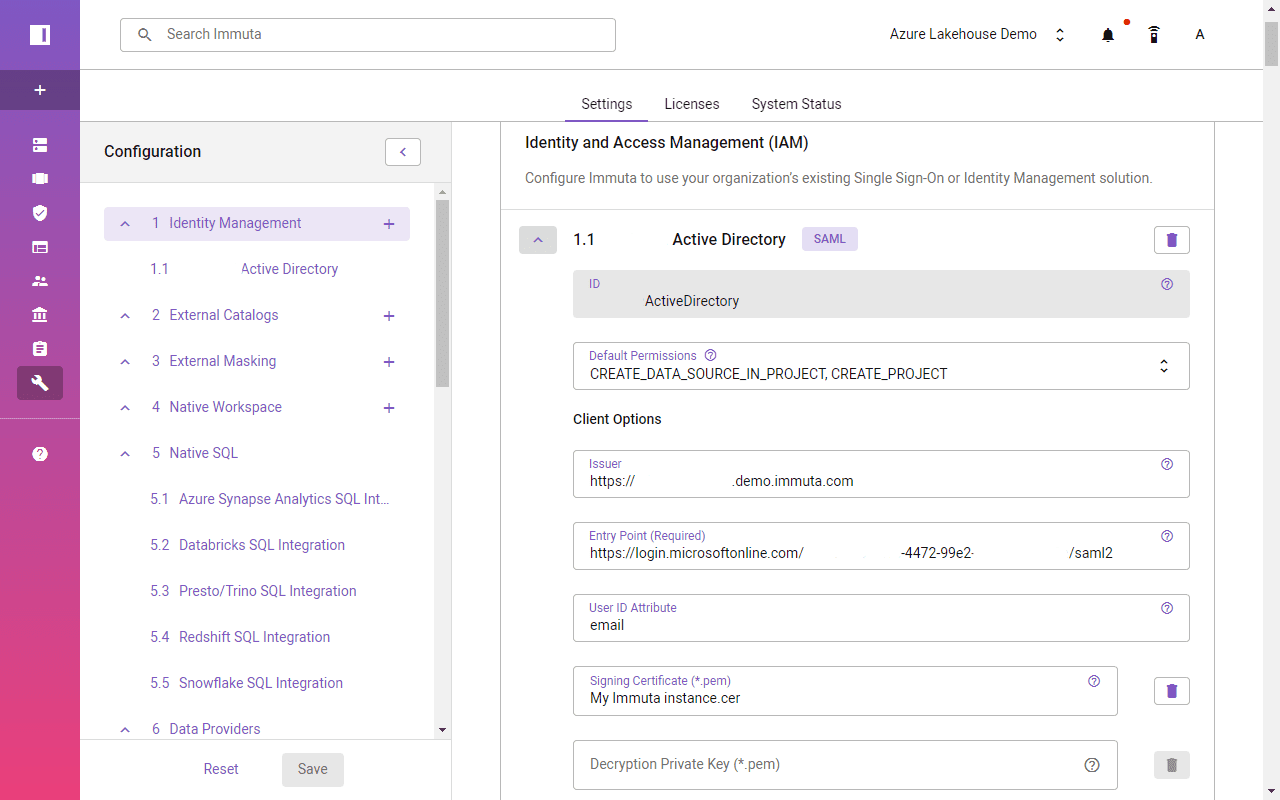Collapse the External Masking section

click(x=125, y=362)
